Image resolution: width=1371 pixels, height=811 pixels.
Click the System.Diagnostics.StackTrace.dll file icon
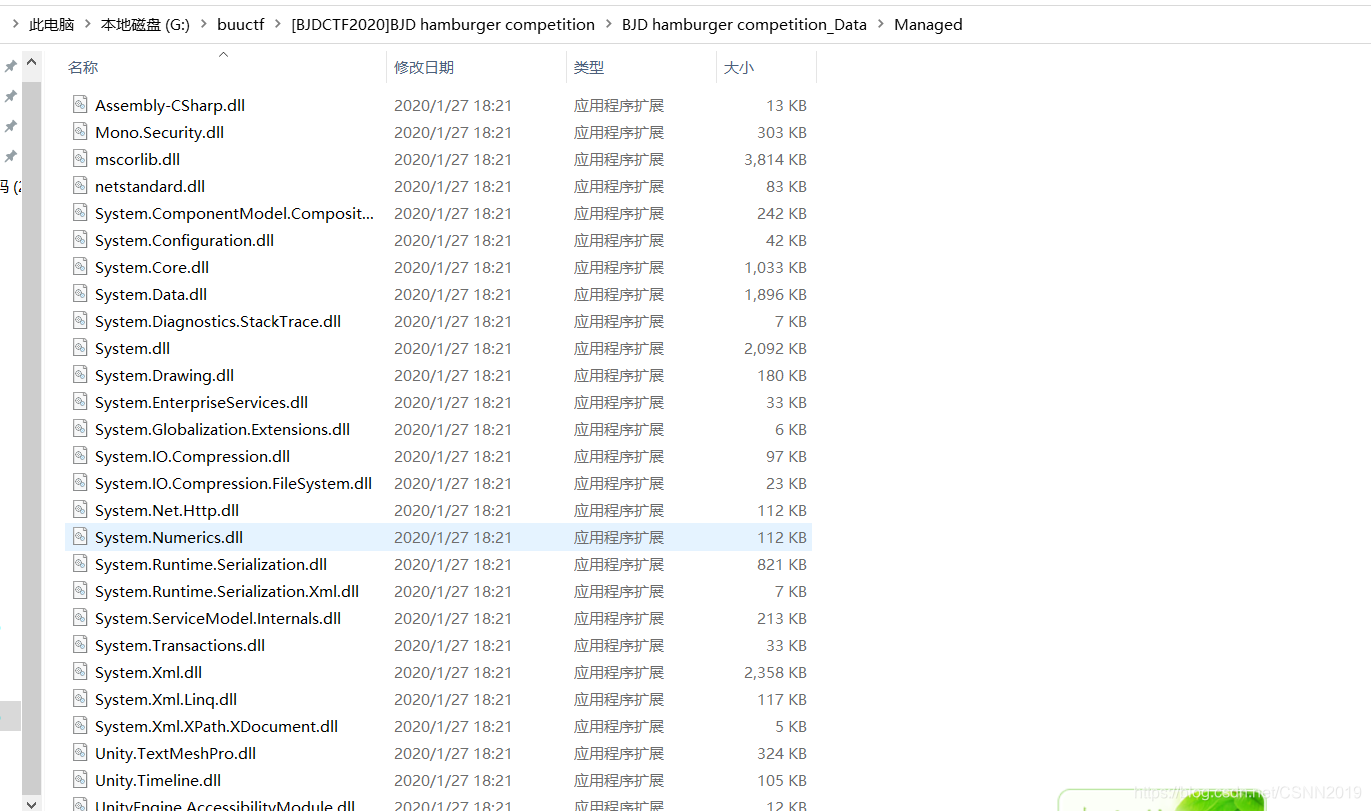pos(81,321)
